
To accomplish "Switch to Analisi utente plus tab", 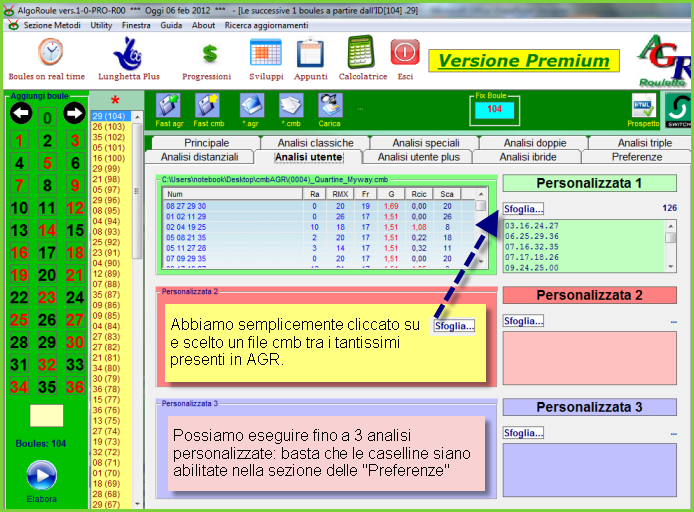I will [418, 157].
